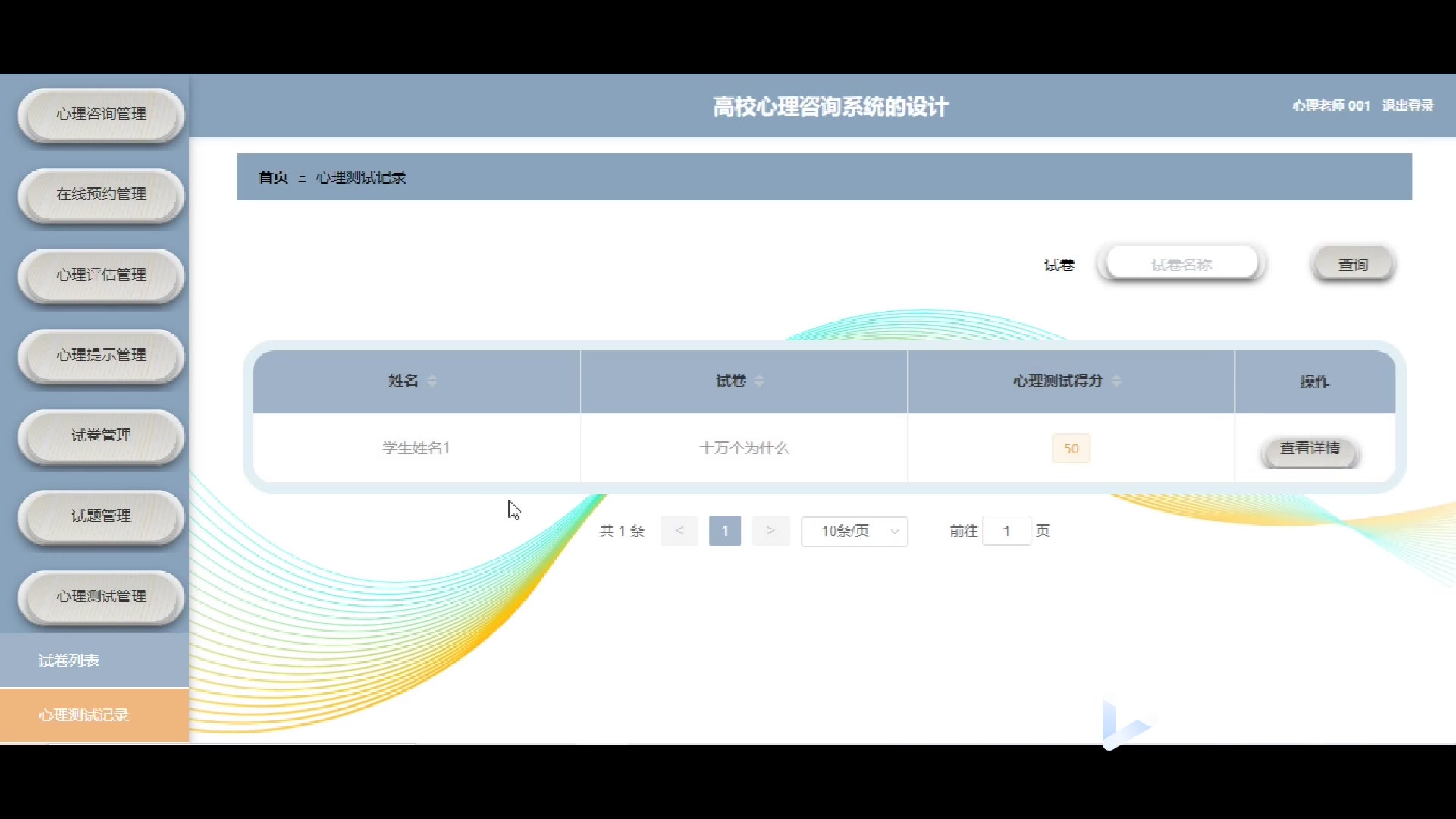The width and height of the screenshot is (1456, 819).
Task: Click the previous page arrow
Action: [679, 531]
